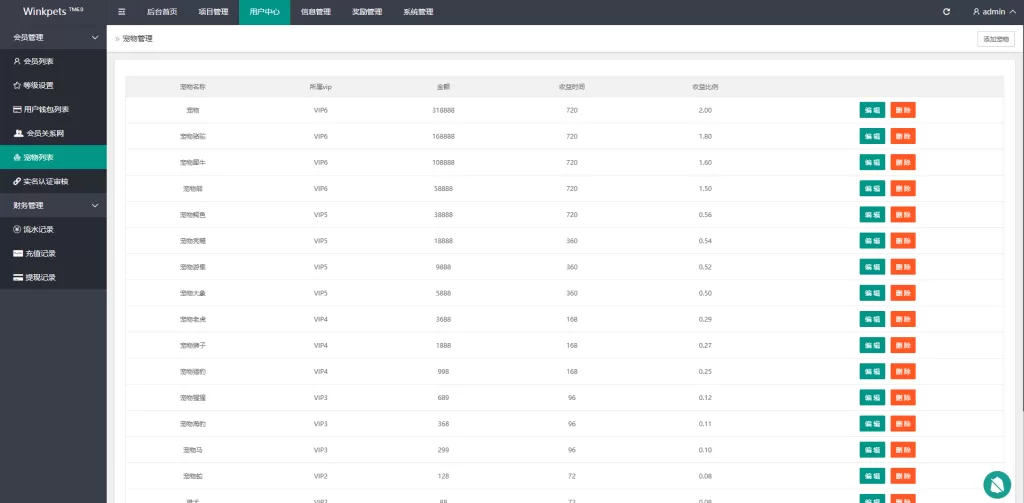Collapse the 会员管理 sidebar section
The height and width of the screenshot is (503, 1024).
[94, 37]
